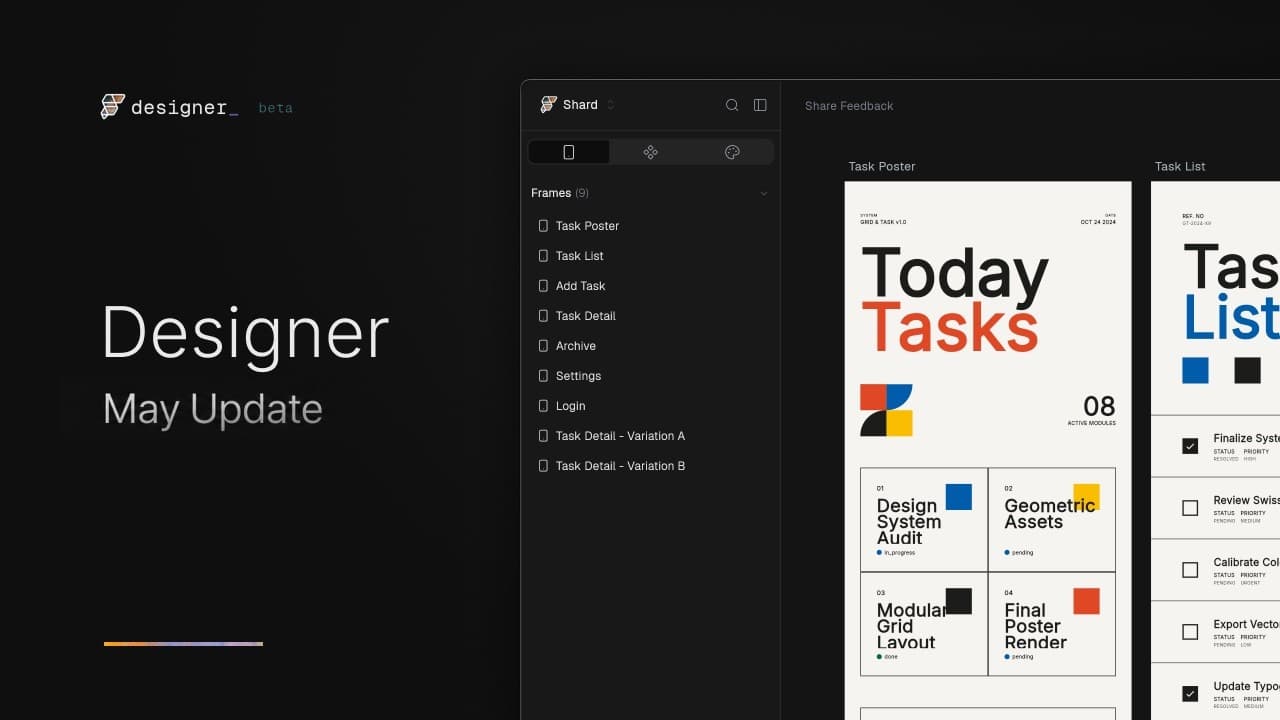Click Share Feedback link
The width and height of the screenshot is (1280, 720).
(849, 106)
